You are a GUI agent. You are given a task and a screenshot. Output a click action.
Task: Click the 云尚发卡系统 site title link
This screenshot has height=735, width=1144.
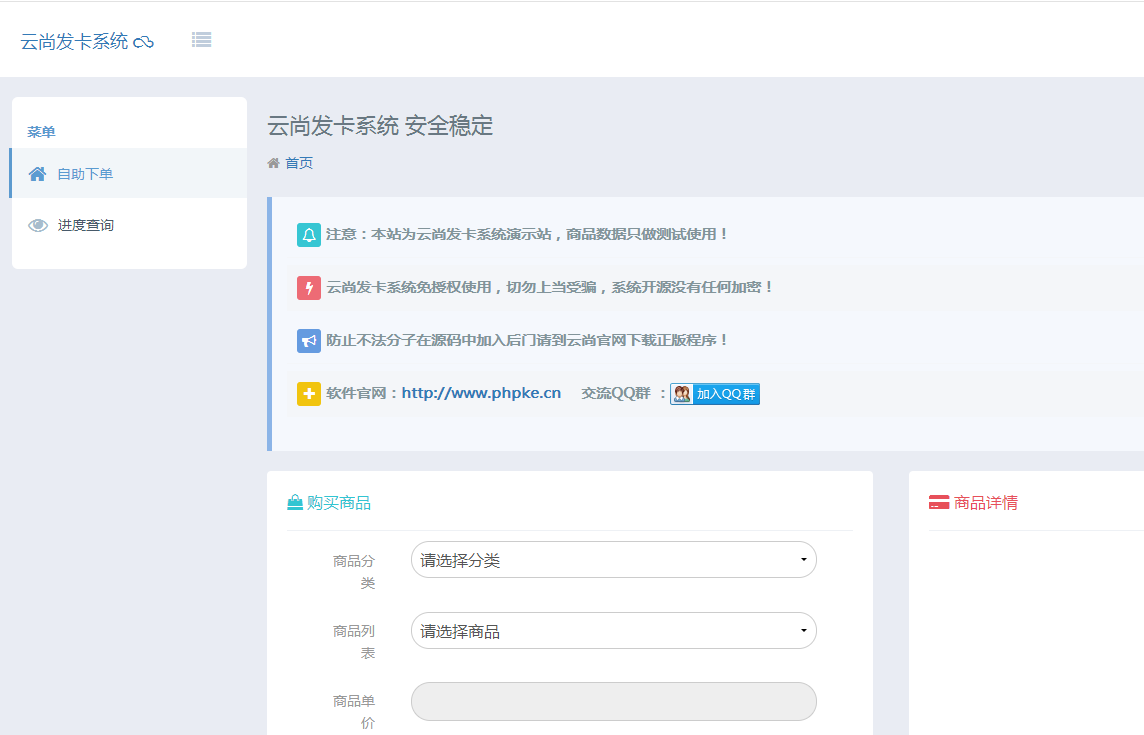(74, 42)
